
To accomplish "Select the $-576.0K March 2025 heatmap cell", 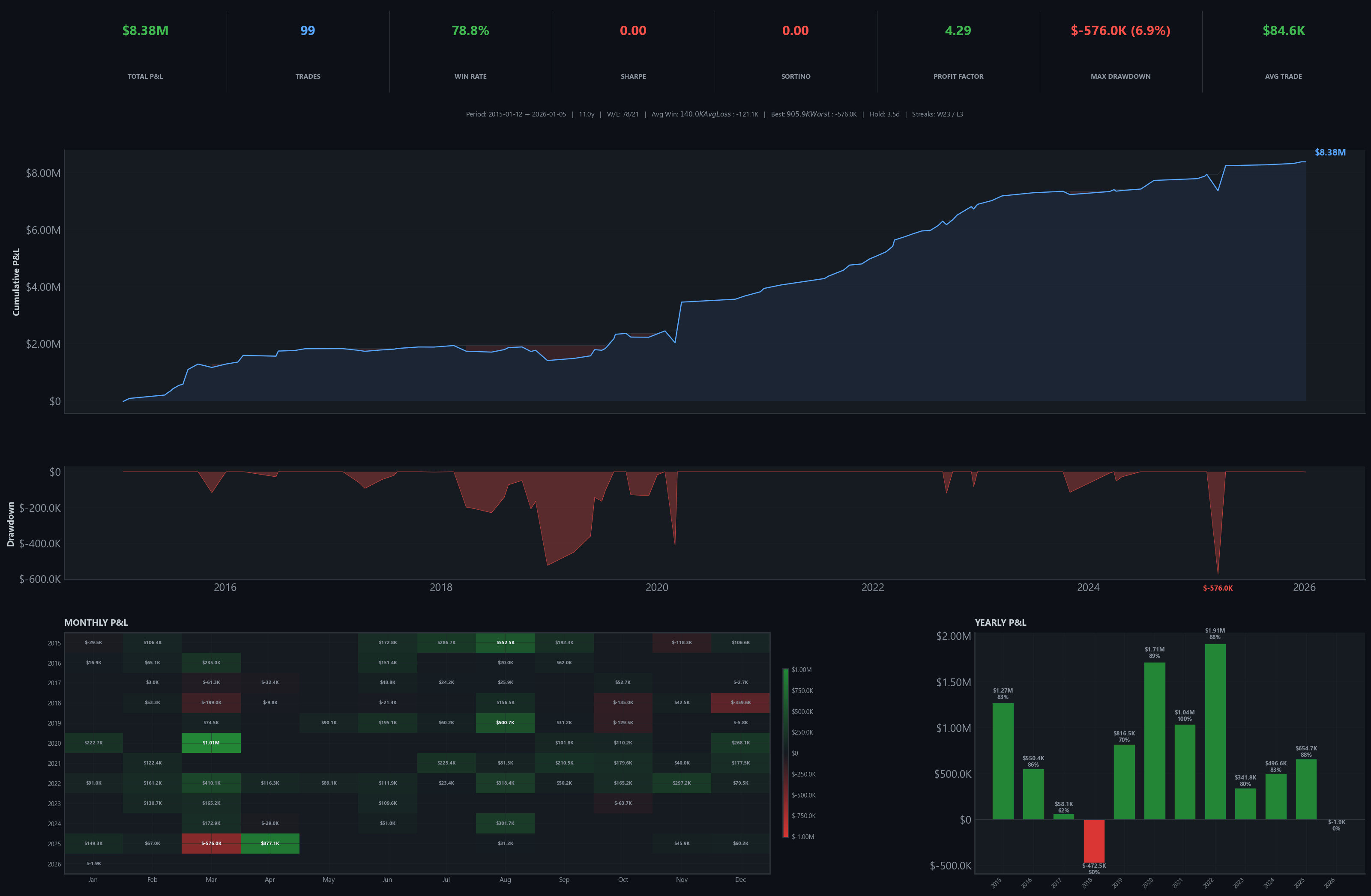I will tap(211, 843).
